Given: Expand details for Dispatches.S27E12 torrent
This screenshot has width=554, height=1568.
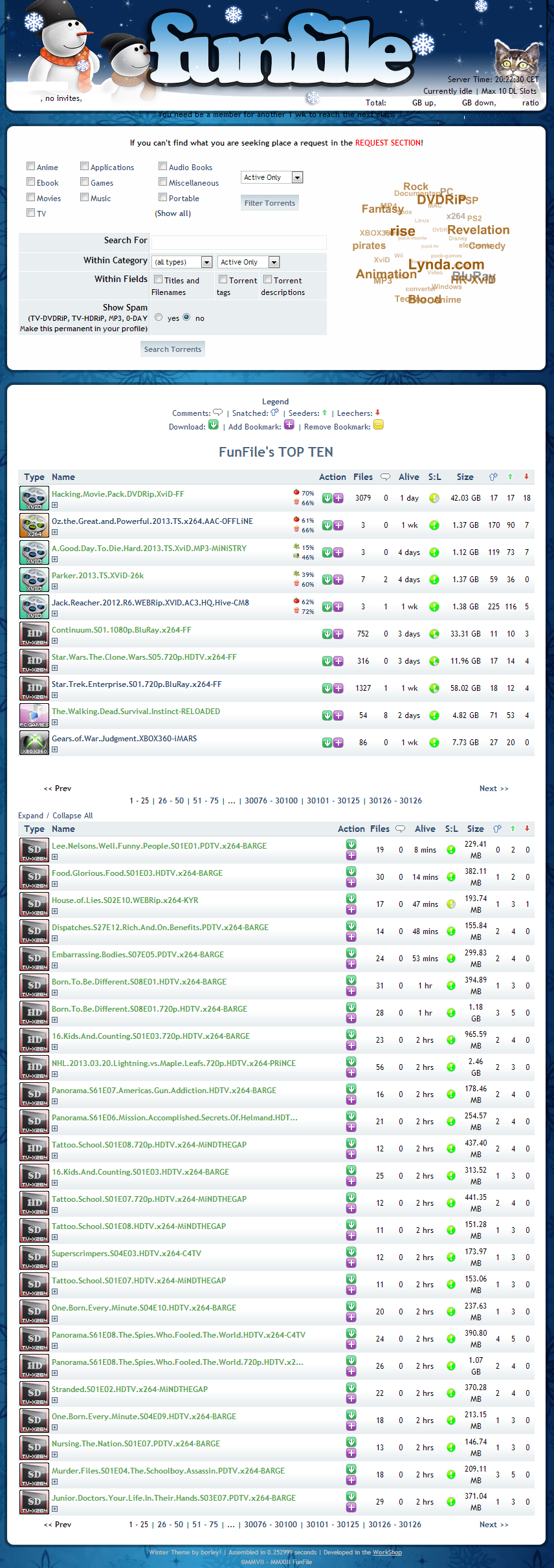Looking at the screenshot, I should coord(55,939).
